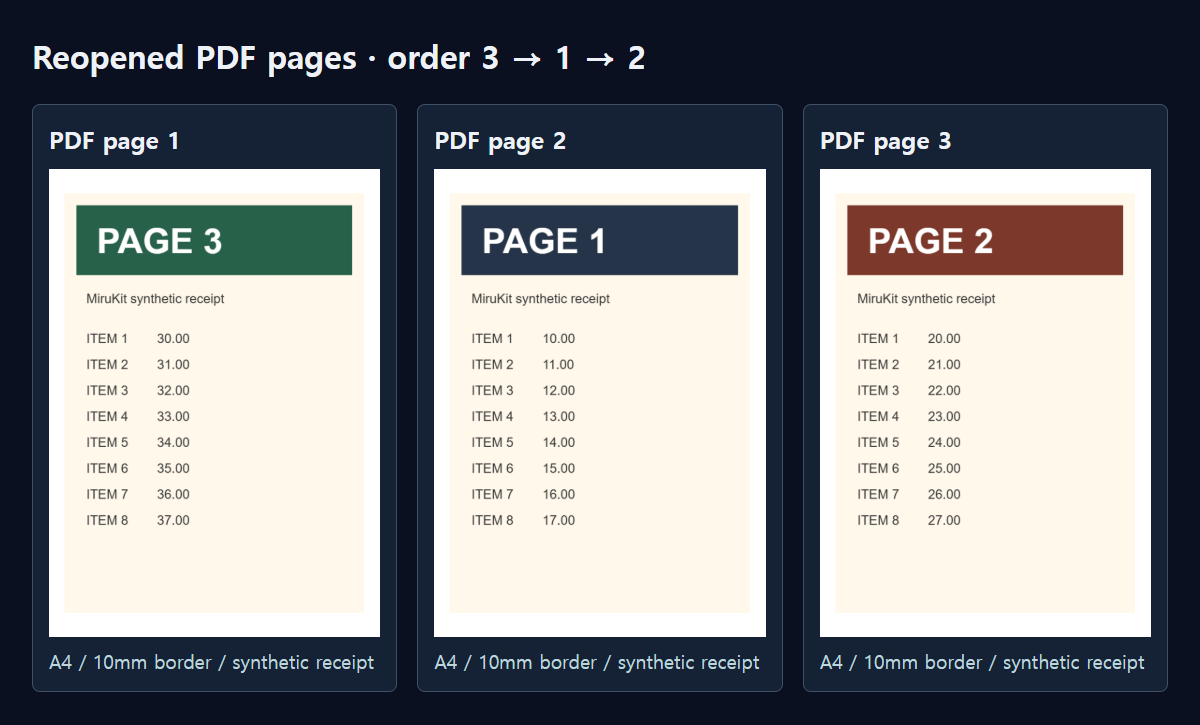Click the 'A4 / 10mm border' caption under PDF page 1
The width and height of the screenshot is (1200, 725).
[212, 662]
